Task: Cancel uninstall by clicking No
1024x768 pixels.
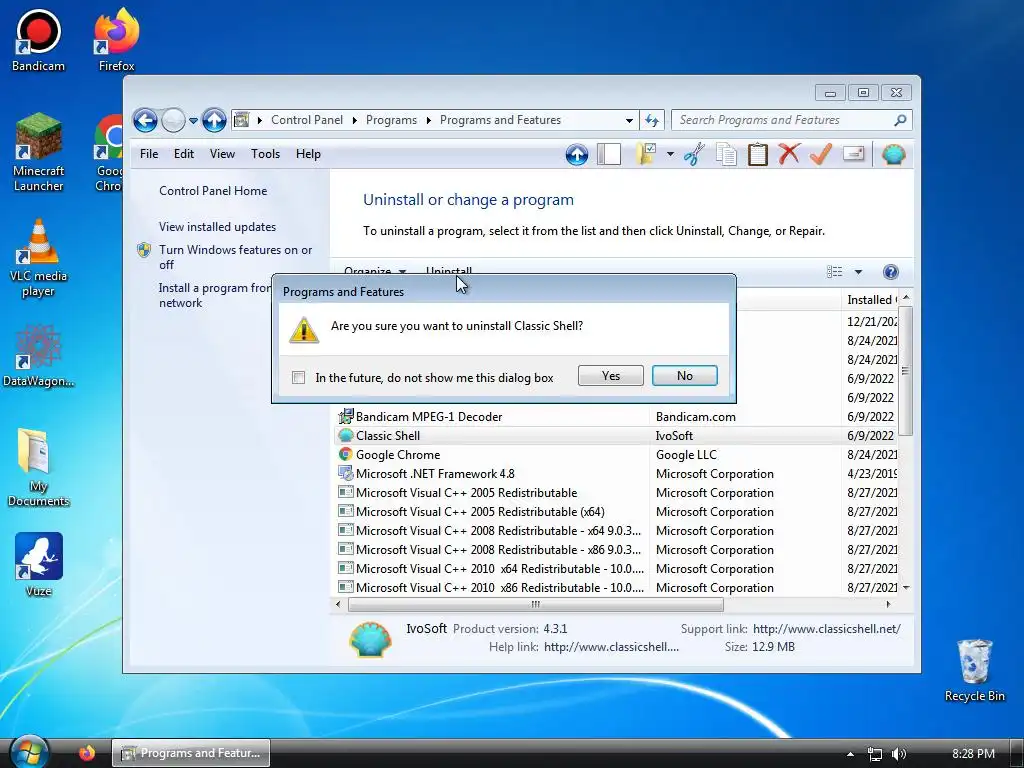Action: point(684,376)
